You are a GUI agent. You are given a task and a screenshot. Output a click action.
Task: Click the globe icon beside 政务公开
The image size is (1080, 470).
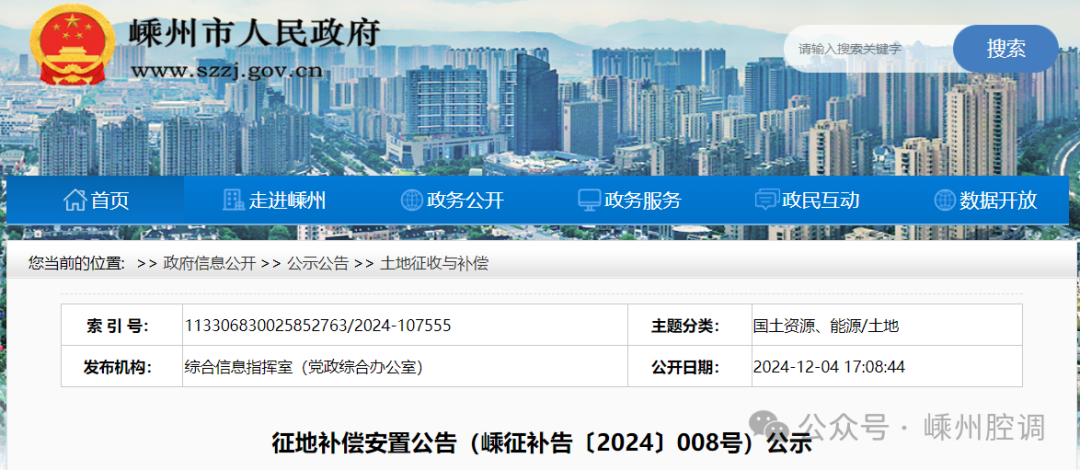[411, 200]
